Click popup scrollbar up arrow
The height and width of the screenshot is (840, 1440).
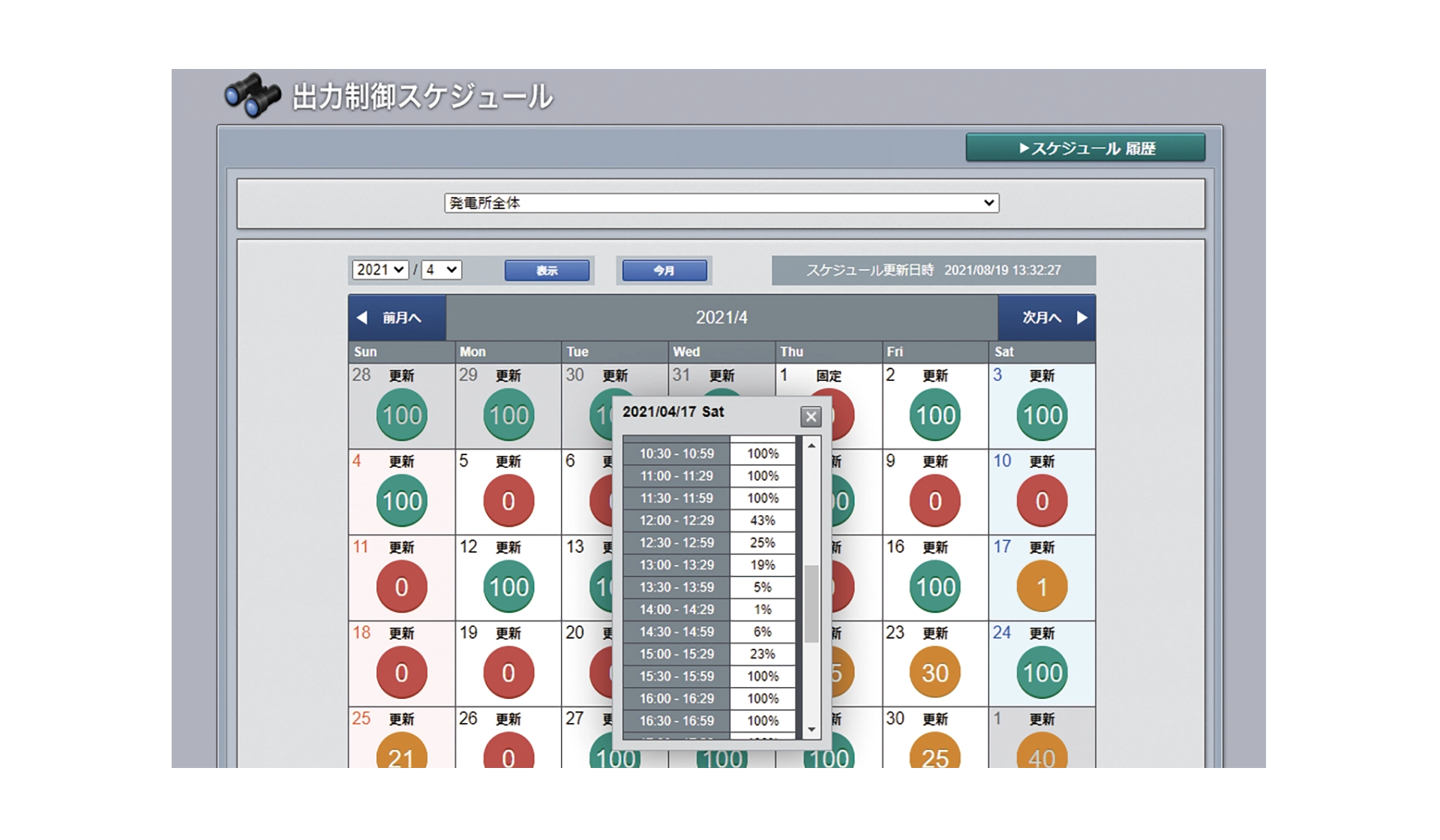pyautogui.click(x=811, y=445)
